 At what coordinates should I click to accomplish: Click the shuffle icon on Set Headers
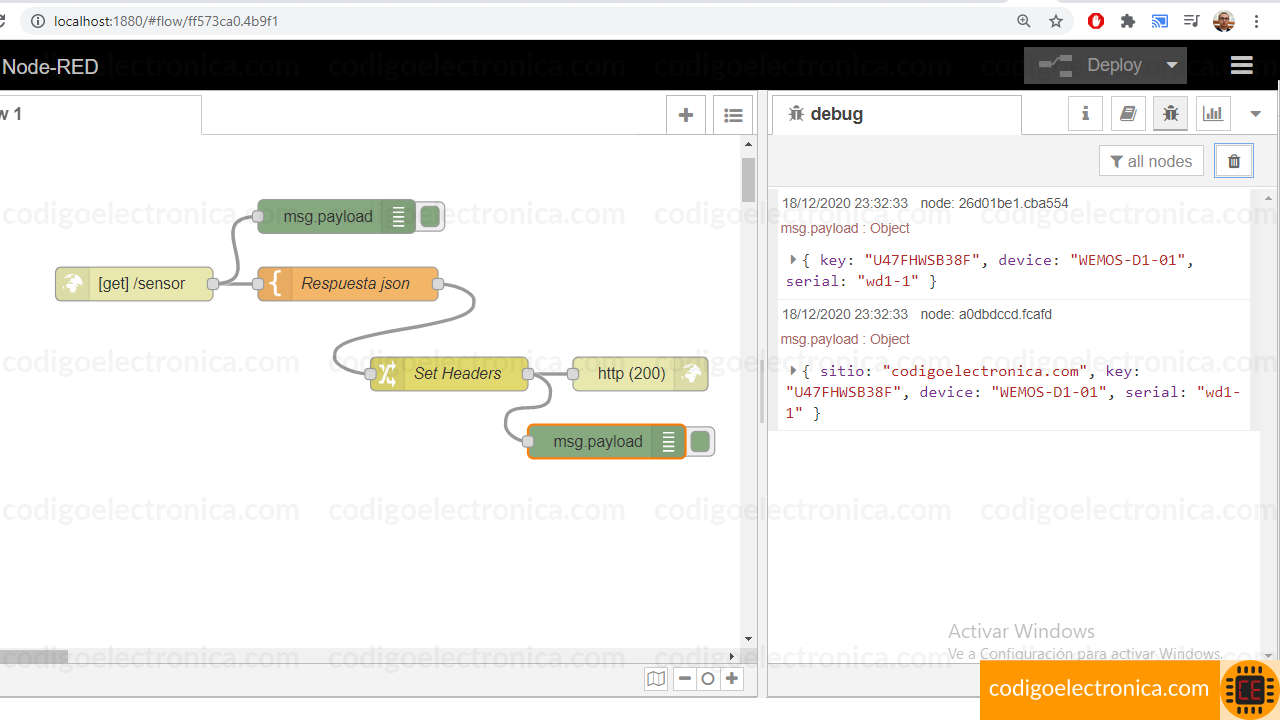[x=387, y=373]
